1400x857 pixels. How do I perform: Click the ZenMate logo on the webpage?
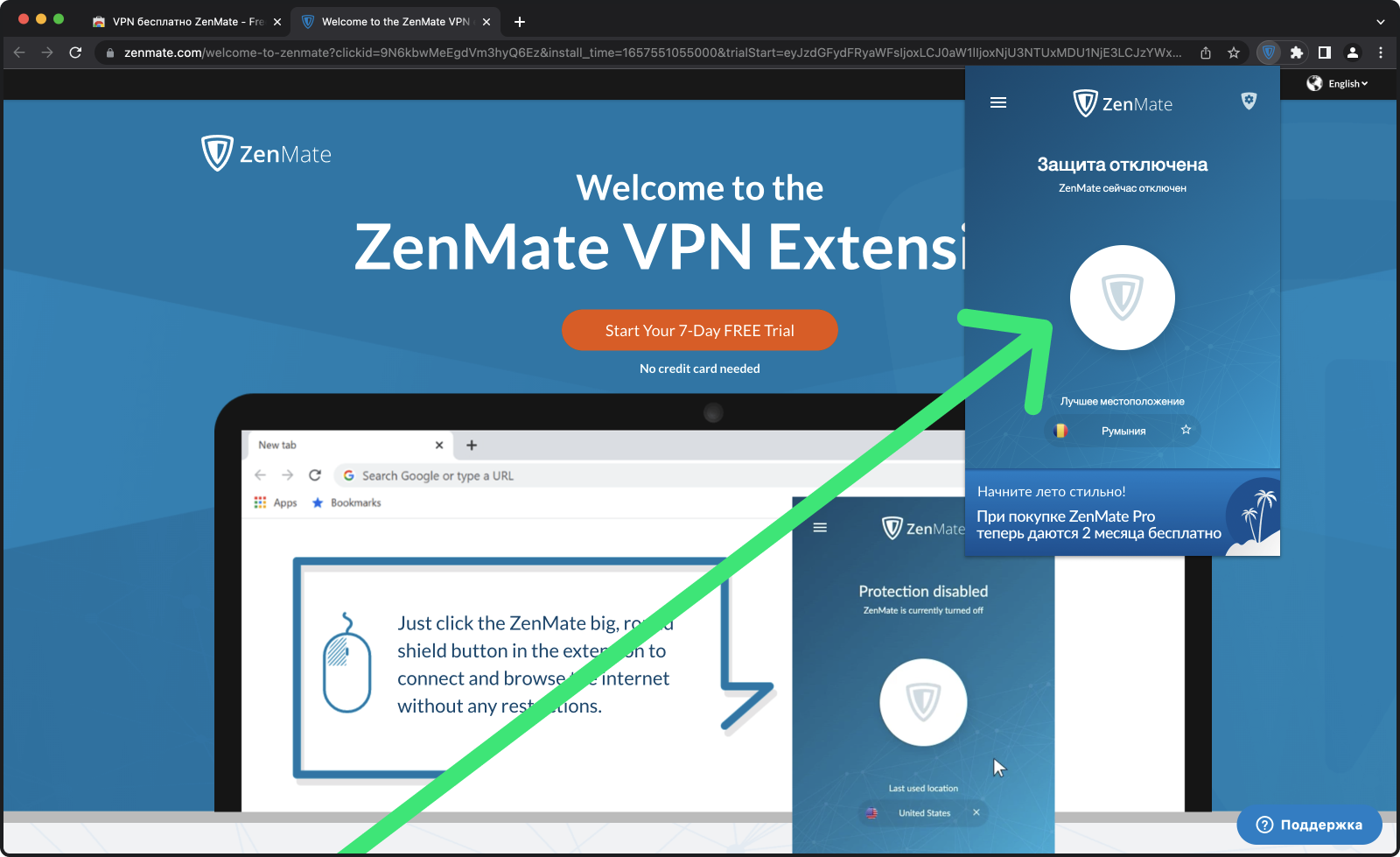click(x=266, y=153)
